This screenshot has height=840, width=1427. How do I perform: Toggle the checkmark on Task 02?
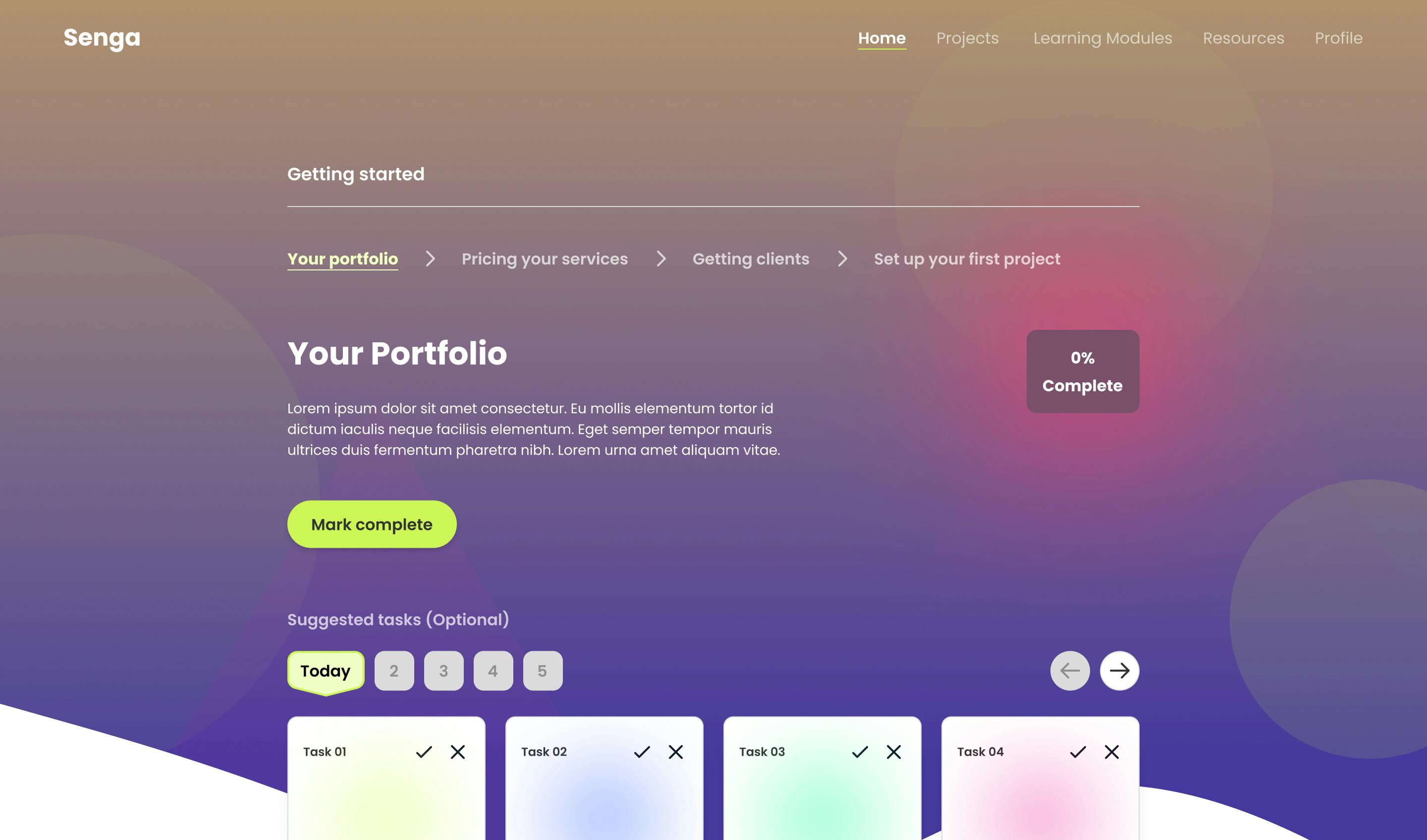click(641, 751)
